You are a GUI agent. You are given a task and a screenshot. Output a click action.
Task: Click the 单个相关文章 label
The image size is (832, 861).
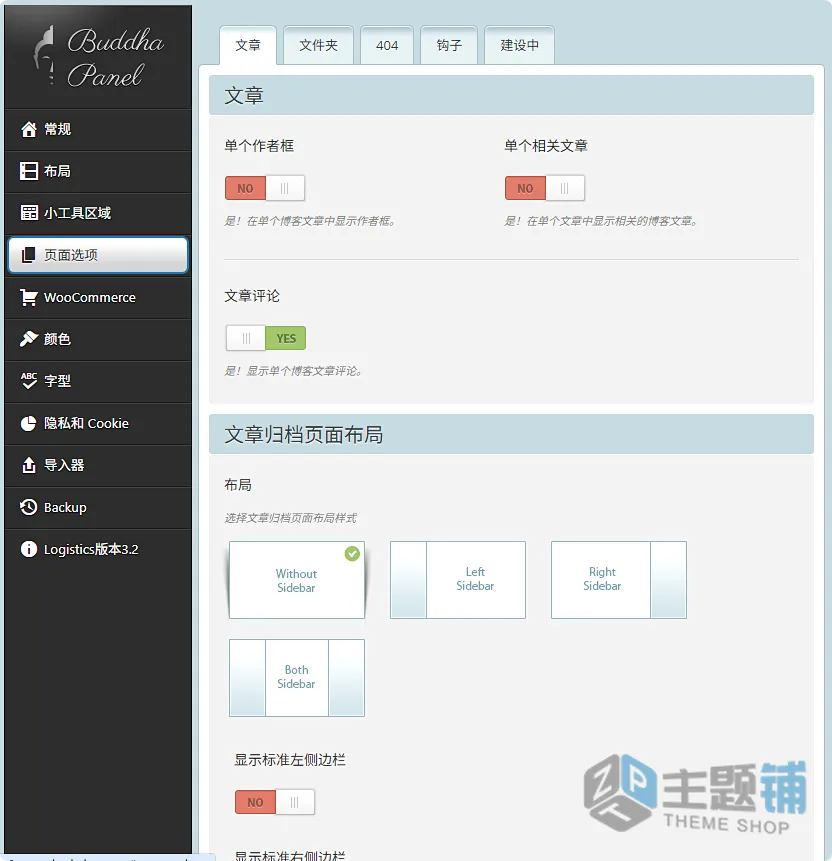click(546, 146)
